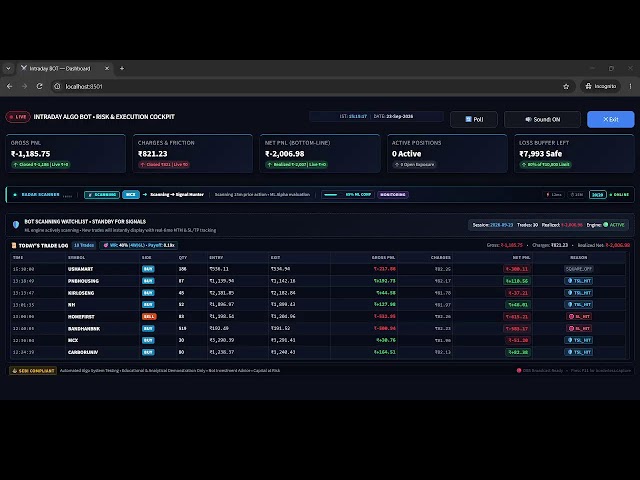Click the browser back arrow
640x480 pixels.
[x=9, y=86]
